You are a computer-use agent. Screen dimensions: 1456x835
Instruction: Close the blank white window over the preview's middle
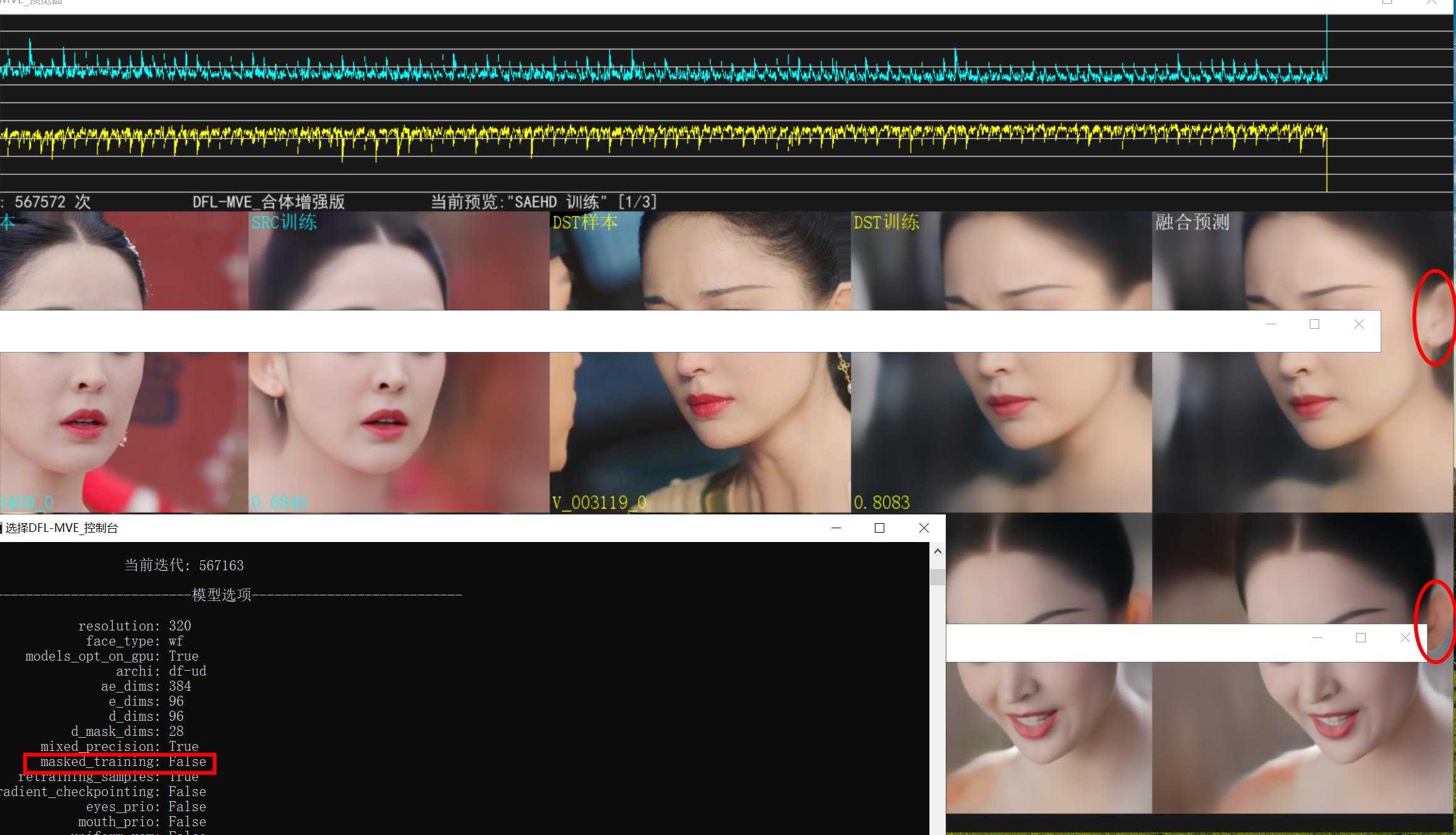1359,324
